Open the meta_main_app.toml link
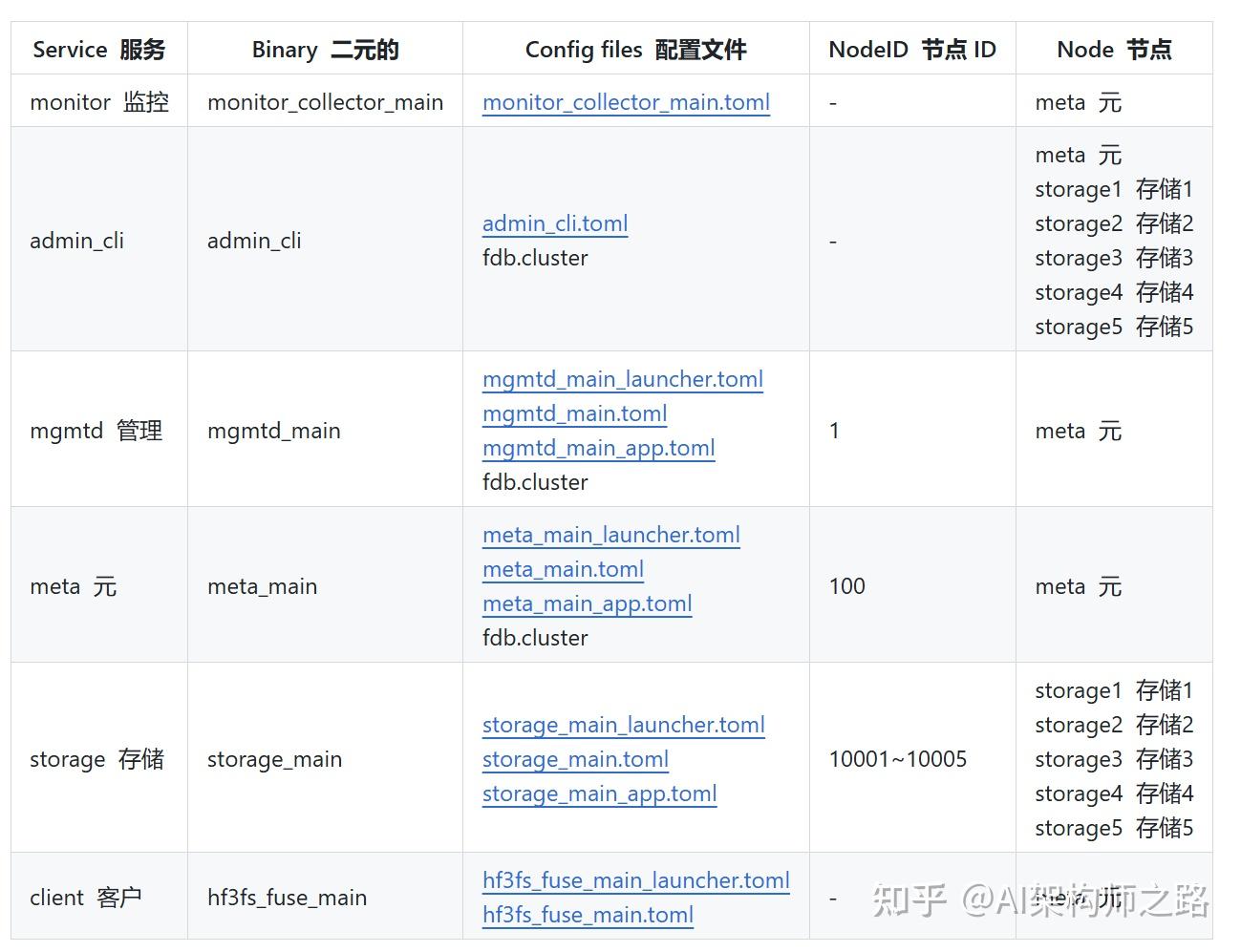This screenshot has height=952, width=1241. [x=587, y=603]
